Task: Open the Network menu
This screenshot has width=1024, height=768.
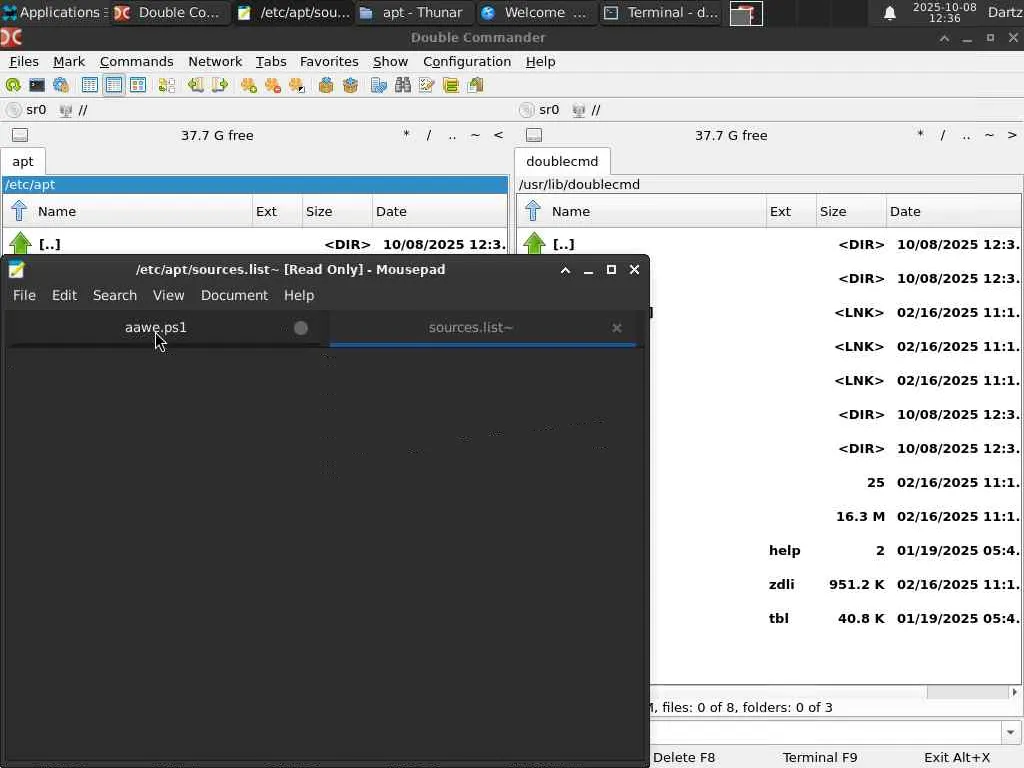Action: 215,61
